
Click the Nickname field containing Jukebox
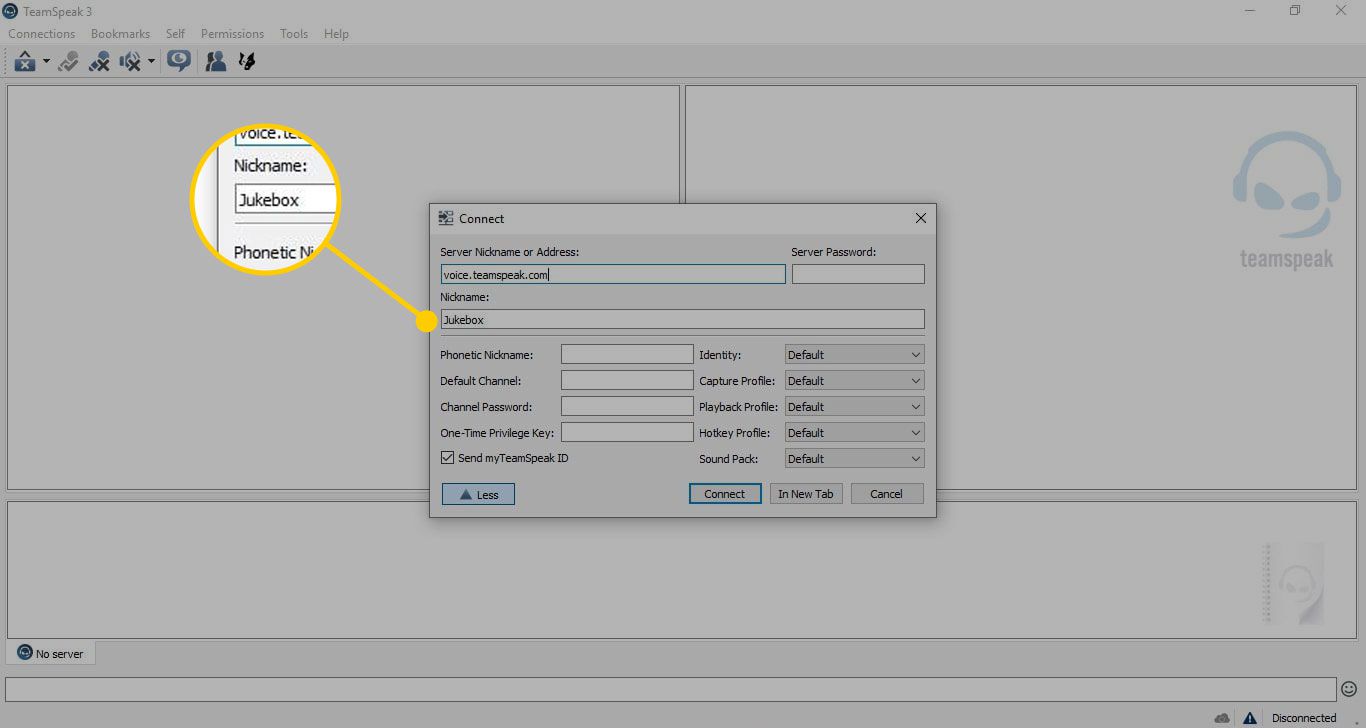point(682,319)
